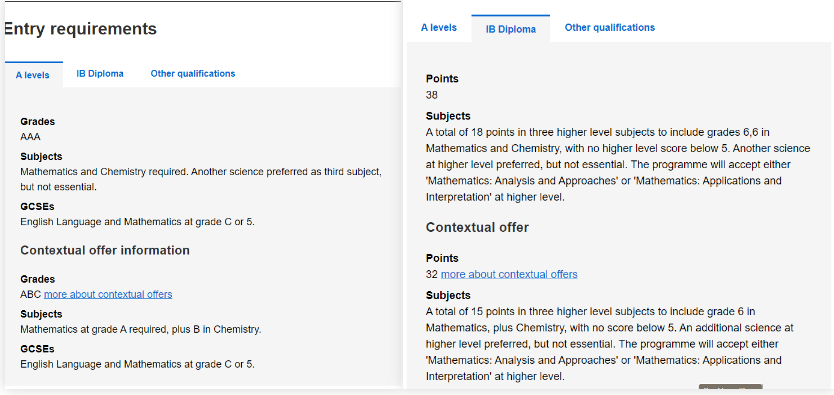Open IB Diploma tab beside the active A levels tab
The width and height of the screenshot is (834, 395).
click(100, 74)
